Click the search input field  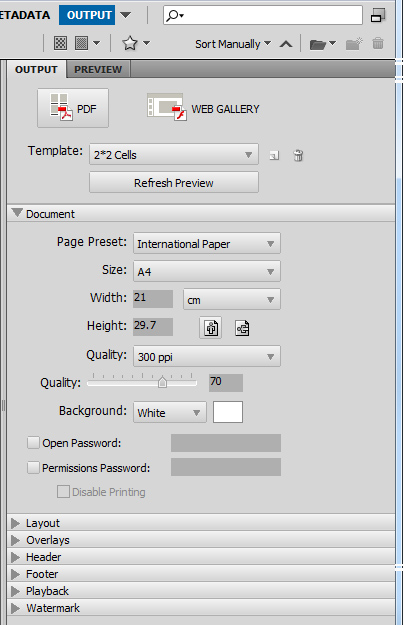click(263, 15)
